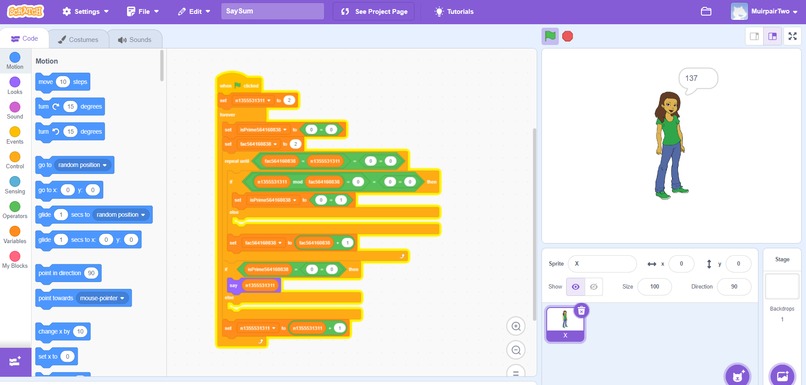Open the Edit menu
The height and width of the screenshot is (385, 806).
pos(194,11)
